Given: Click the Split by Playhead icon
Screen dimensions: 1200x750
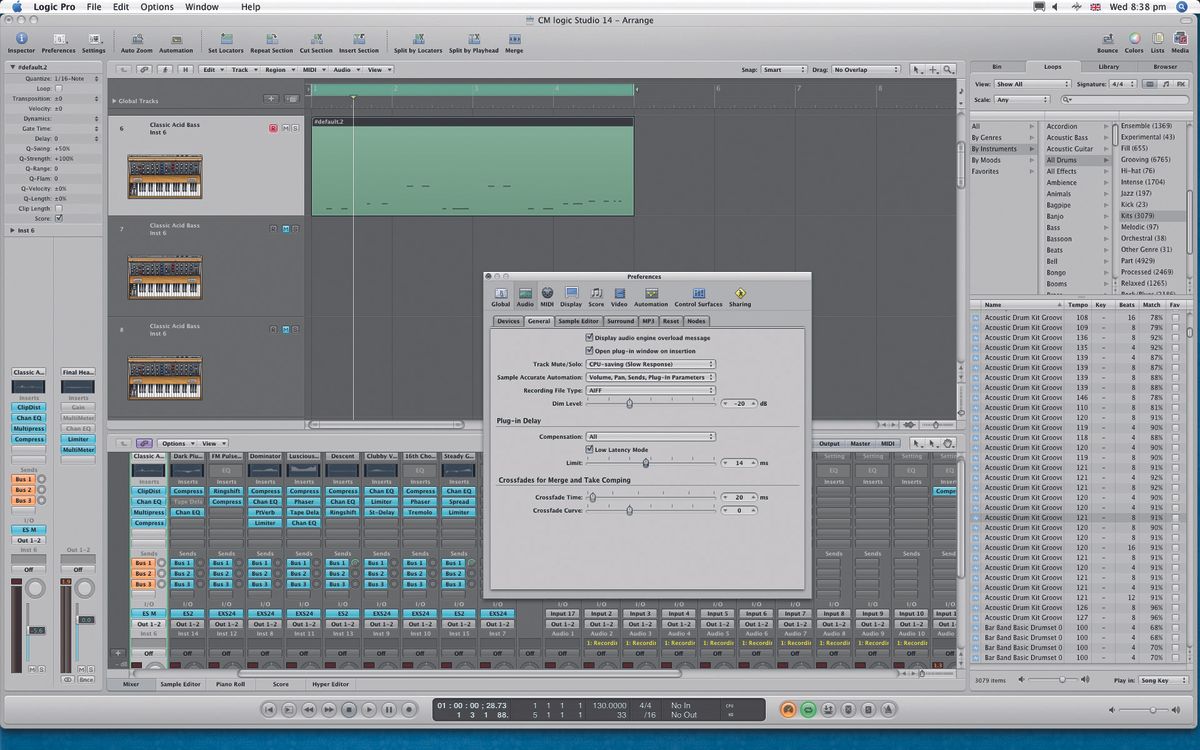Looking at the screenshot, I should coord(473,40).
